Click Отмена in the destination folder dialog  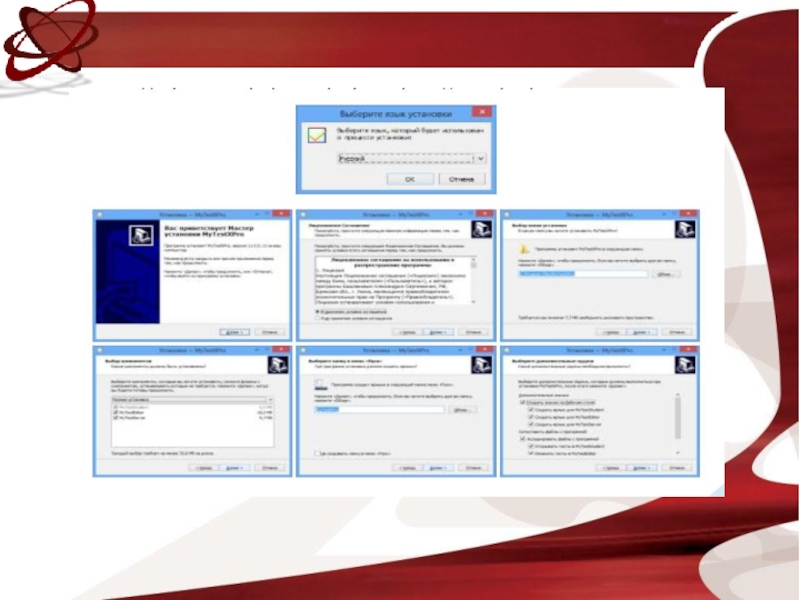(677, 332)
